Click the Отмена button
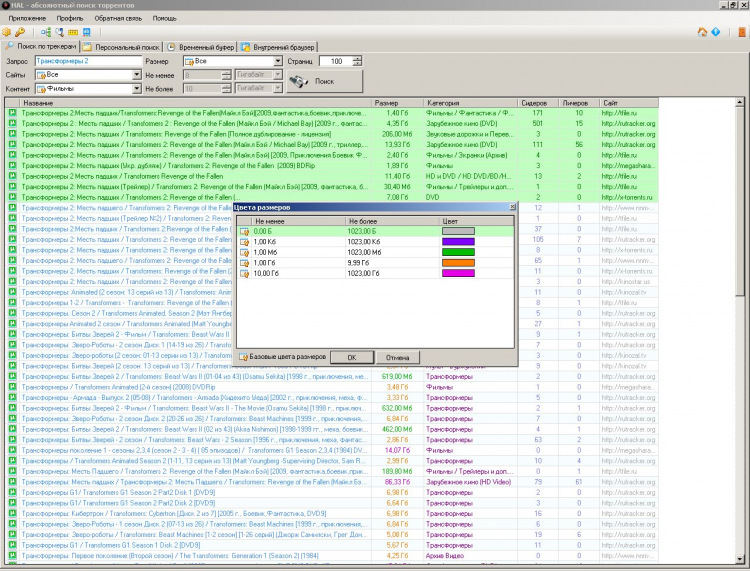This screenshot has width=750, height=571. point(397,357)
